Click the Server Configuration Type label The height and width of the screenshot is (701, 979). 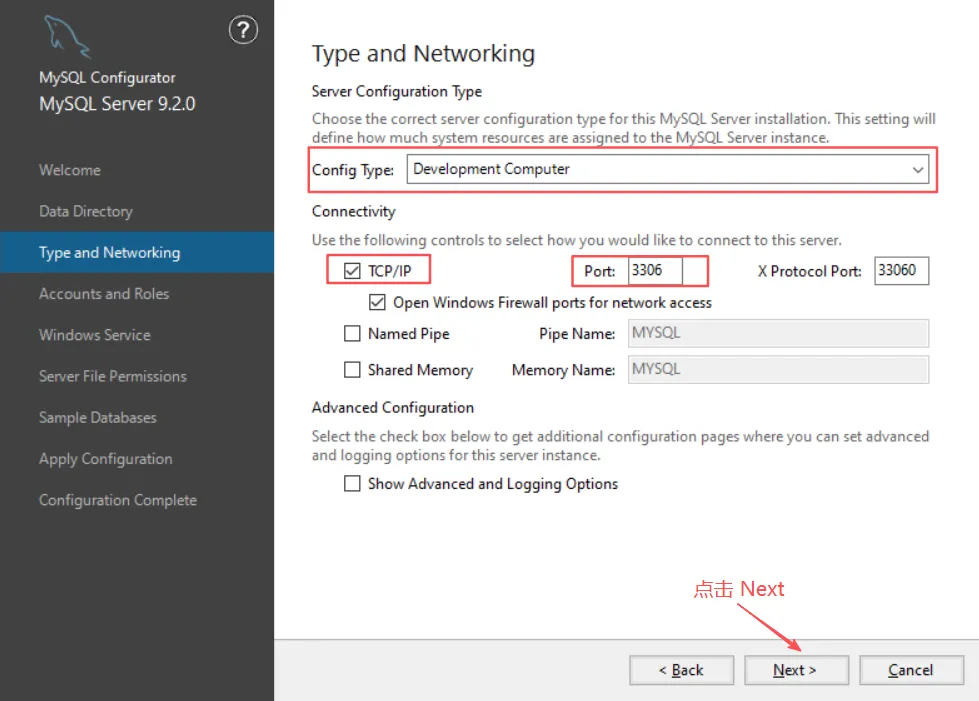[396, 91]
